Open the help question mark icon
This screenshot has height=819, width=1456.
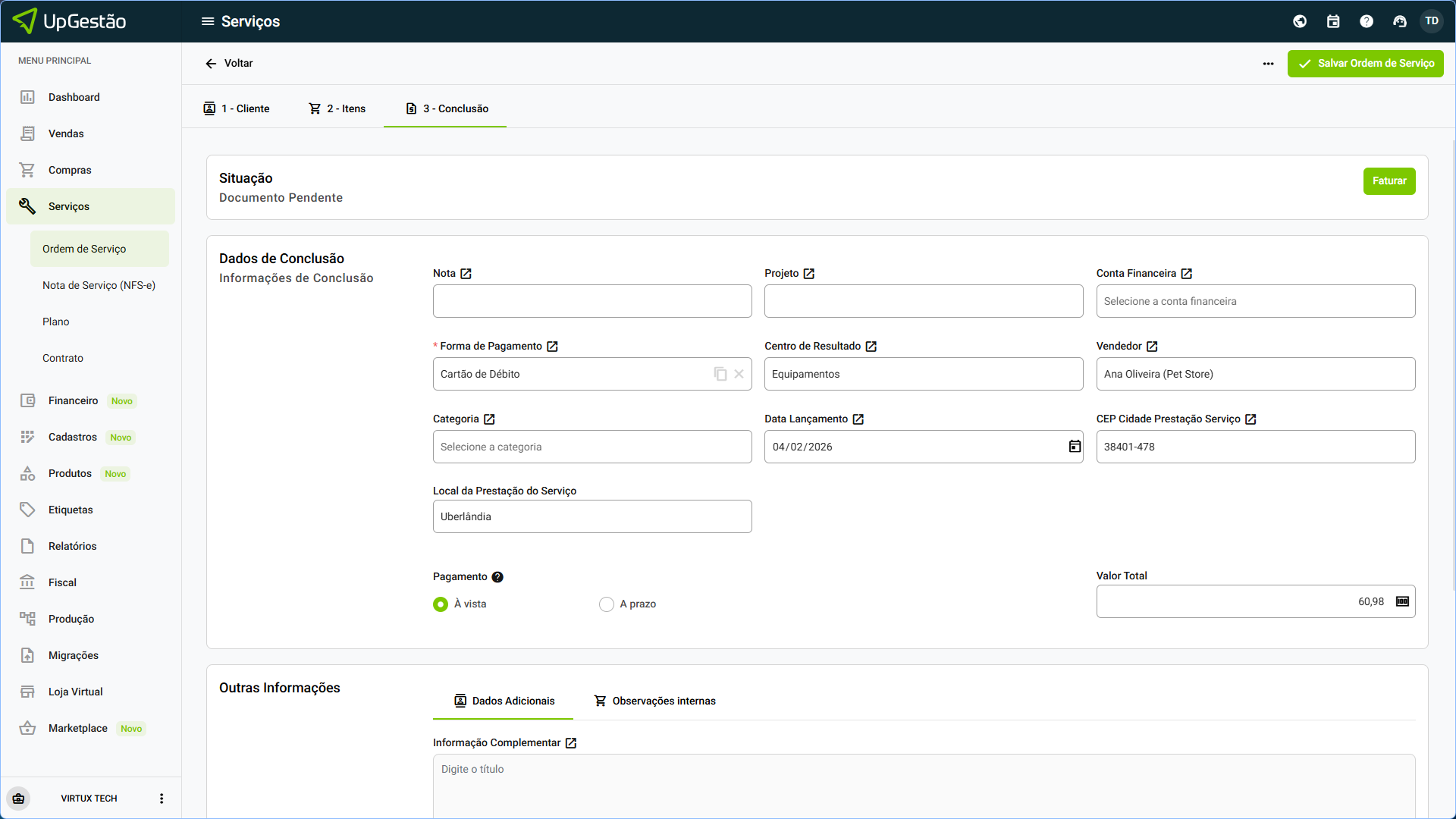click(x=1367, y=21)
